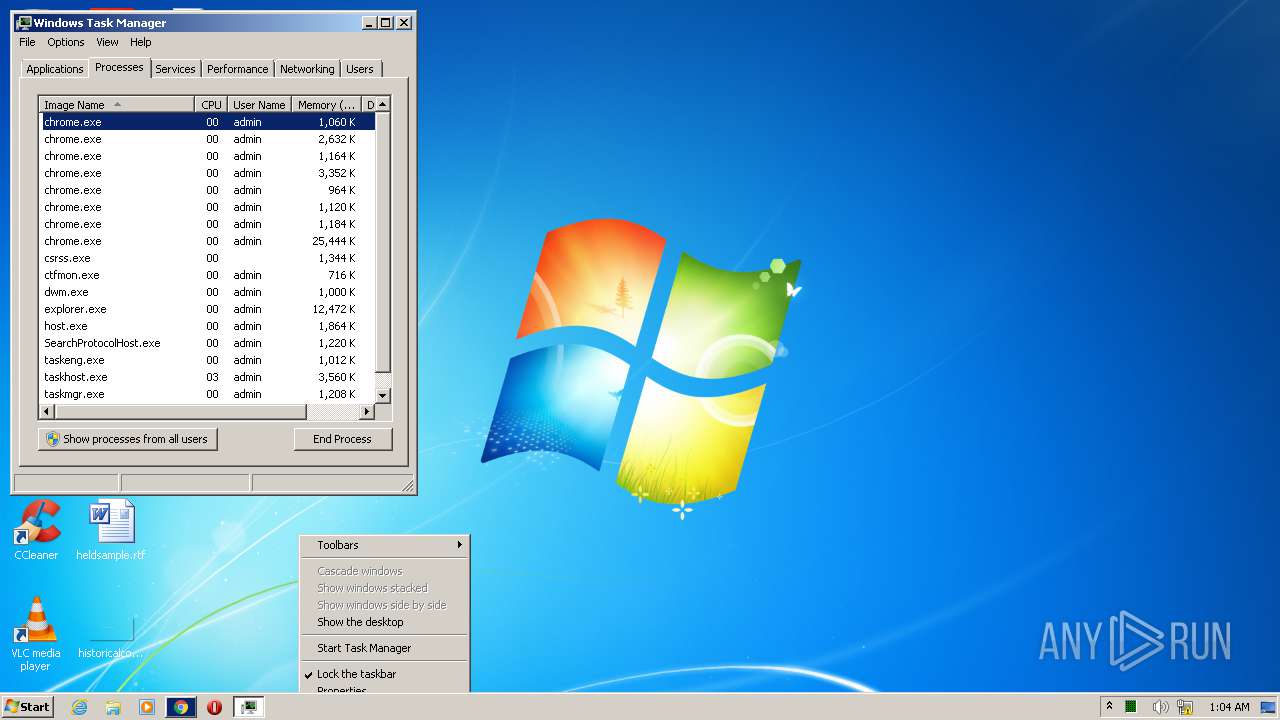Switch to the Services tab
Screen dimensions: 1280x720
[175, 69]
